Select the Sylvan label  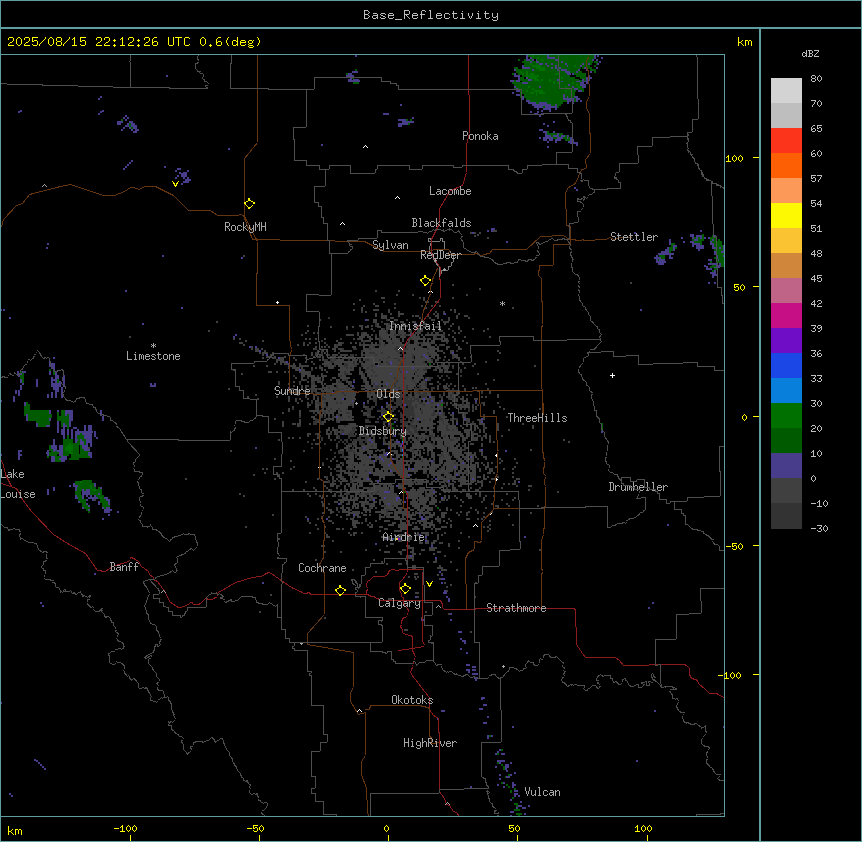coord(390,245)
